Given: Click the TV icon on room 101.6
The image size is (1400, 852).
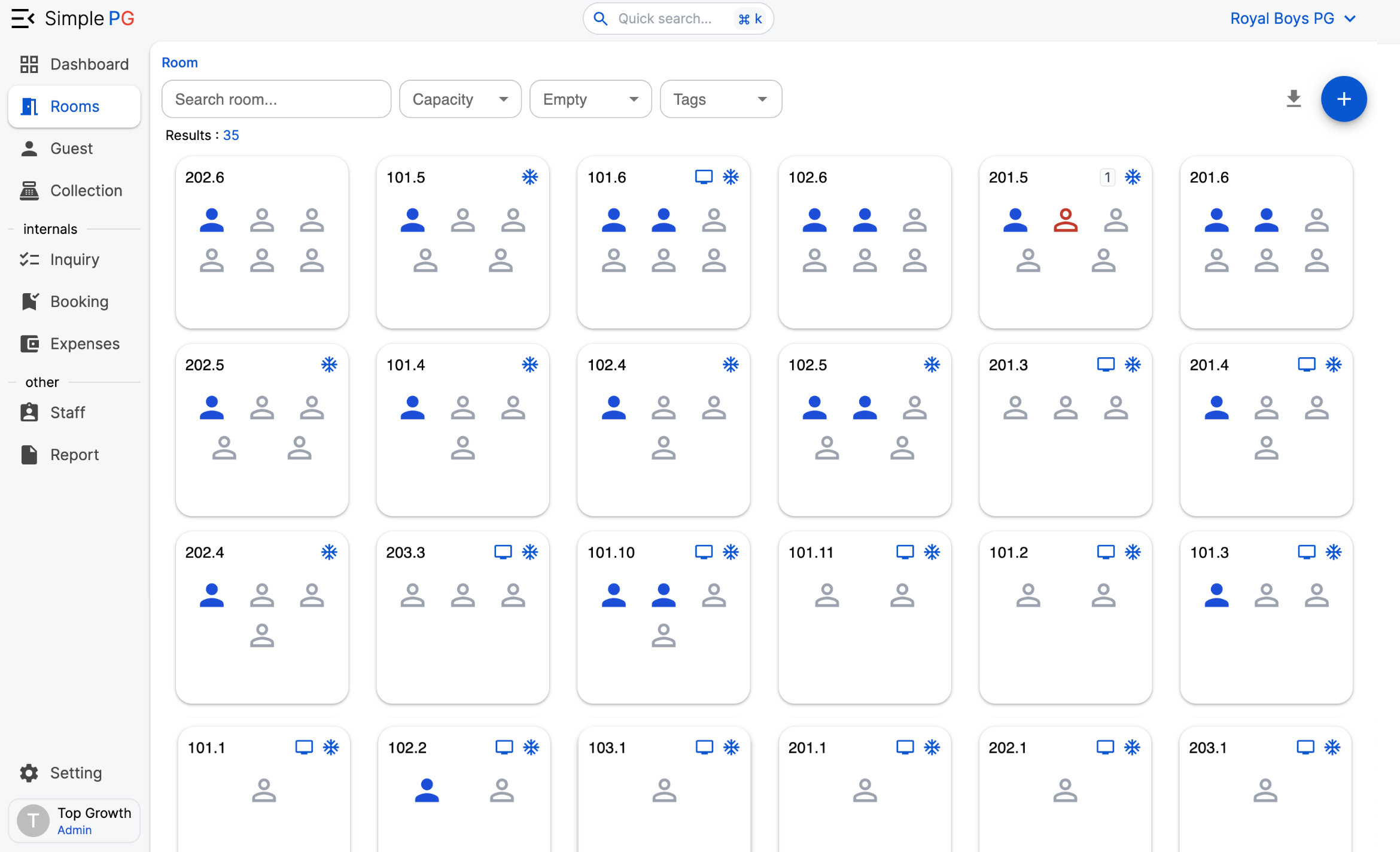Looking at the screenshot, I should 704,177.
